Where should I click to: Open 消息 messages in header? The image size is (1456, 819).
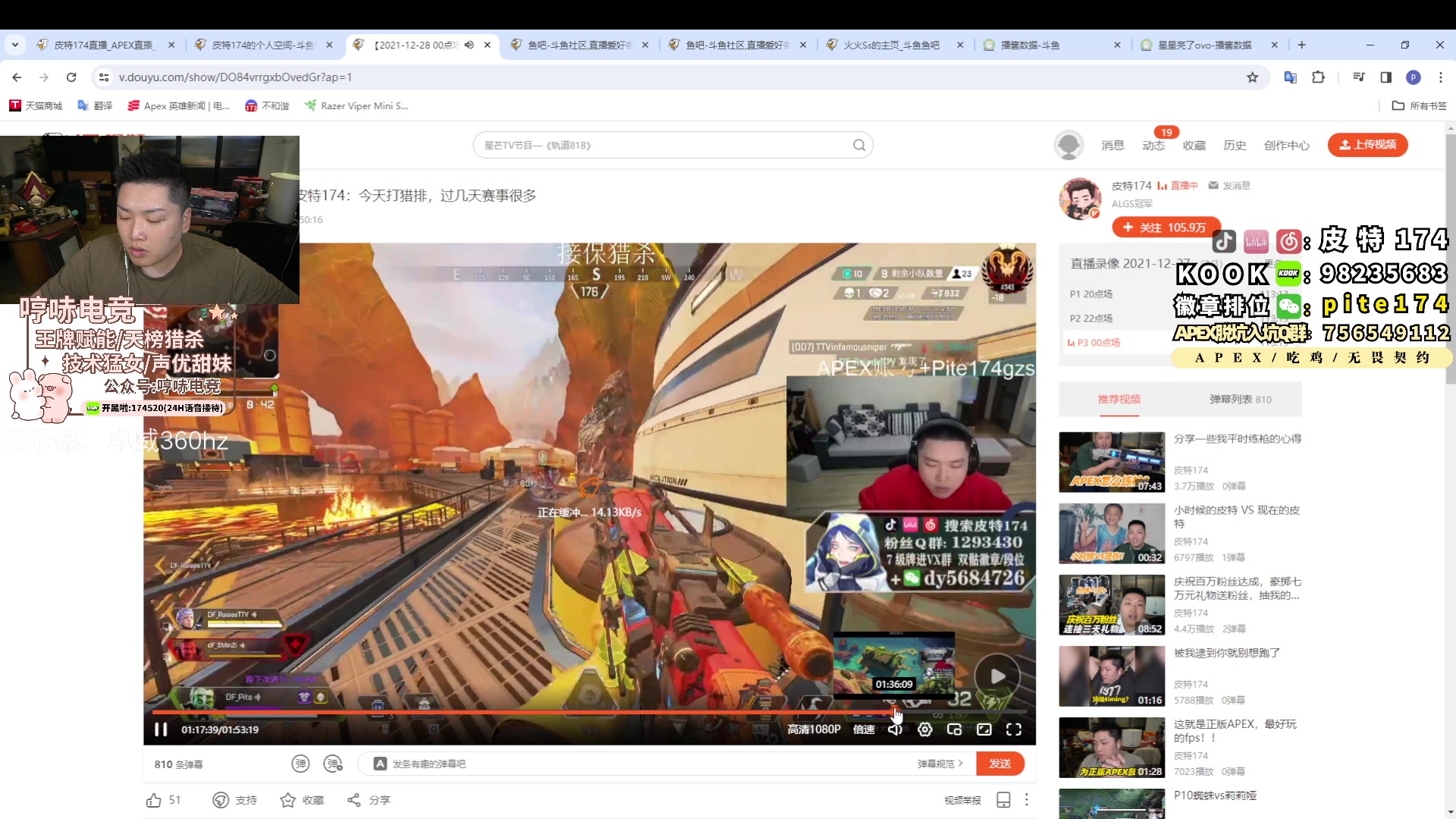(x=1112, y=145)
